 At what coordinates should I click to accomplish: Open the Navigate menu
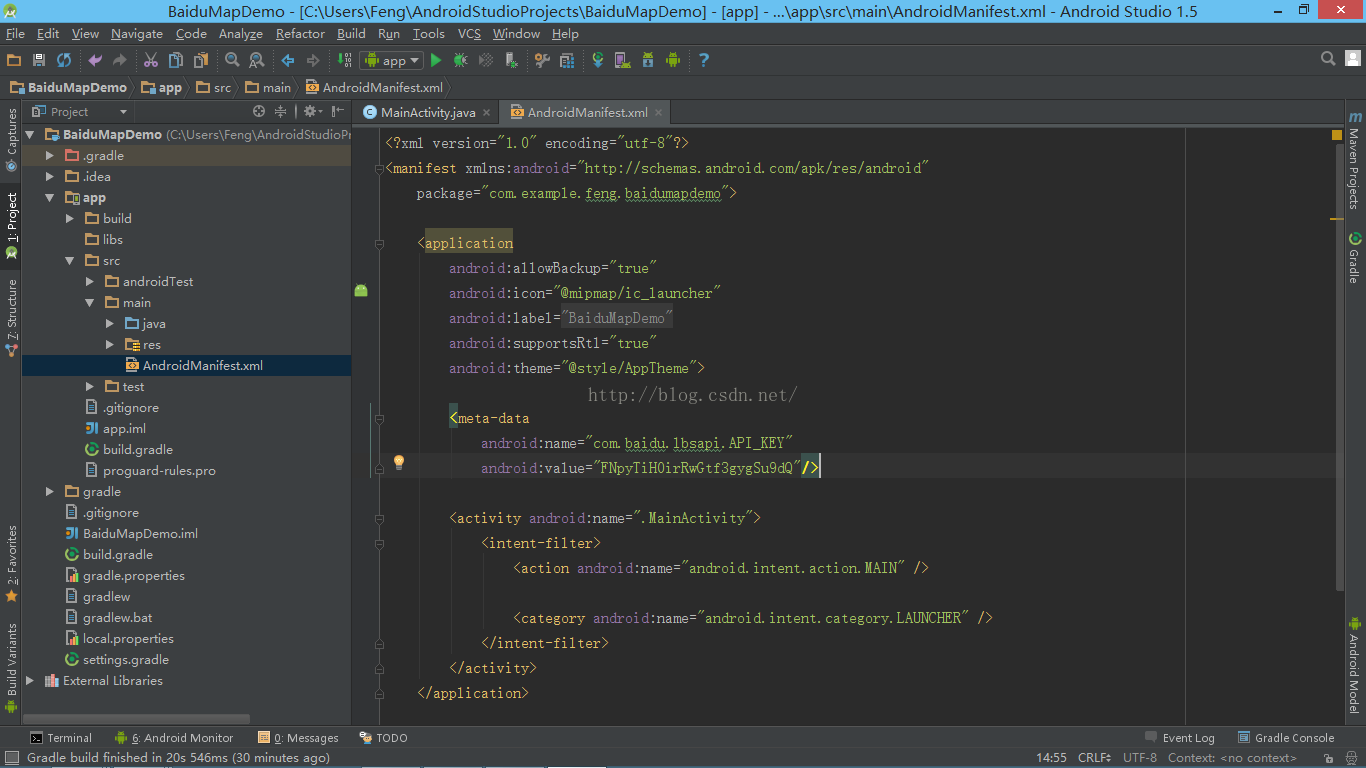coord(136,33)
